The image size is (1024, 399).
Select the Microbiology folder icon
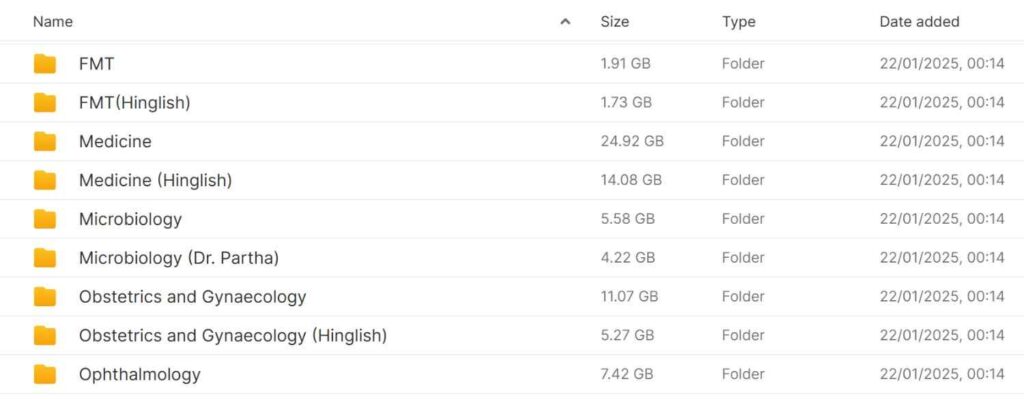coord(45,219)
